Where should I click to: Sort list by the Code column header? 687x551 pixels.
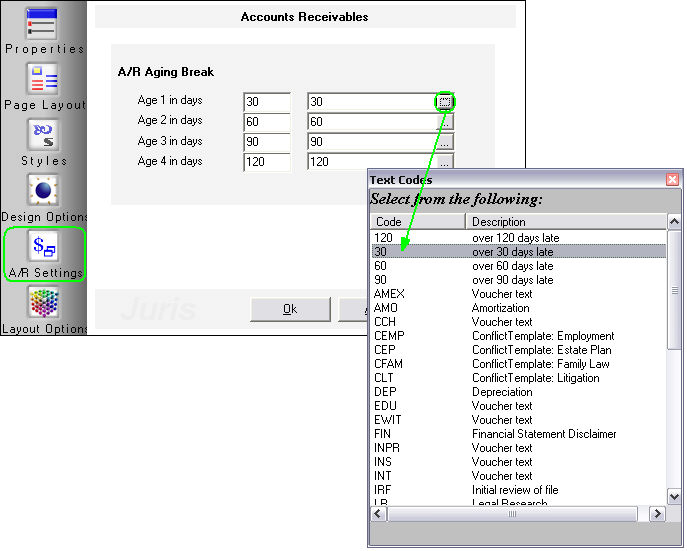(418, 221)
